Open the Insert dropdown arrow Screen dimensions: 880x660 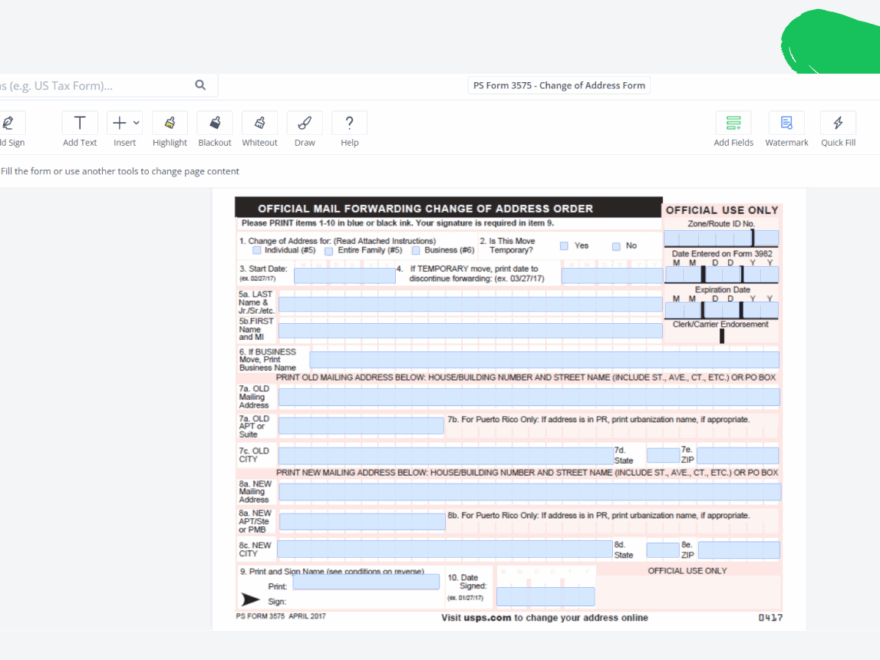[136, 123]
